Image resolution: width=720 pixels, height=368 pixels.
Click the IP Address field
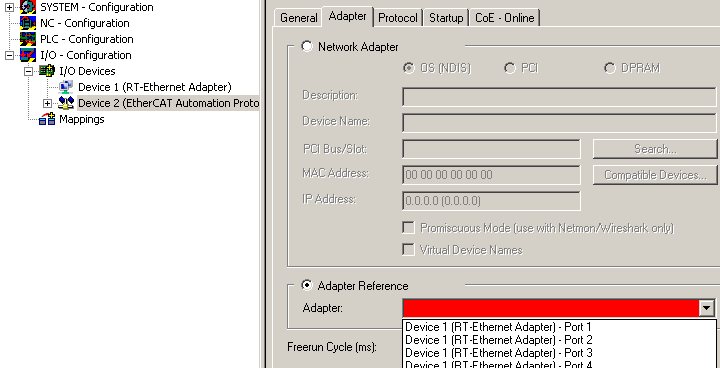click(x=491, y=201)
